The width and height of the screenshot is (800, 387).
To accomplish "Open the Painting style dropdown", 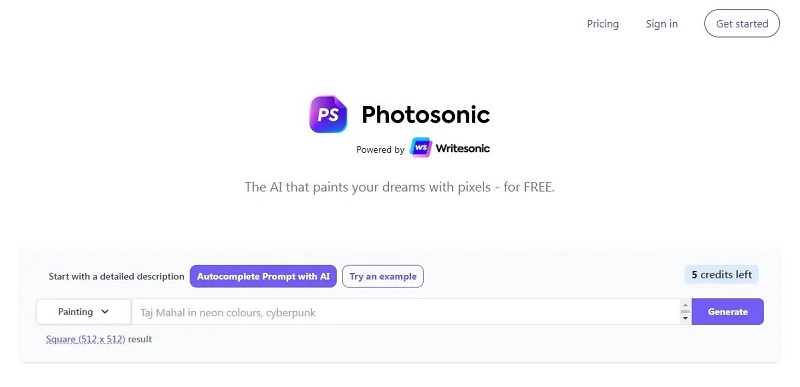I will (x=83, y=312).
